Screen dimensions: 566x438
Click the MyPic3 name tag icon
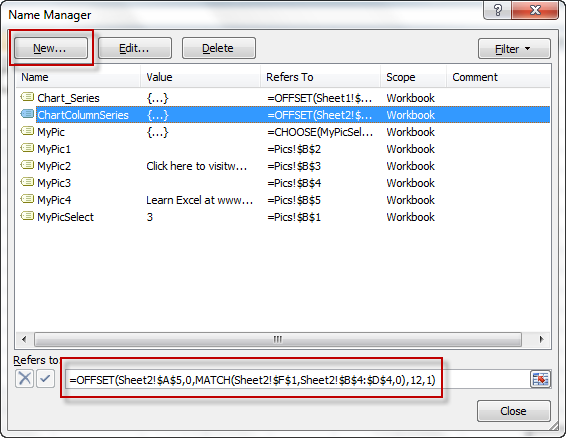coord(27,182)
